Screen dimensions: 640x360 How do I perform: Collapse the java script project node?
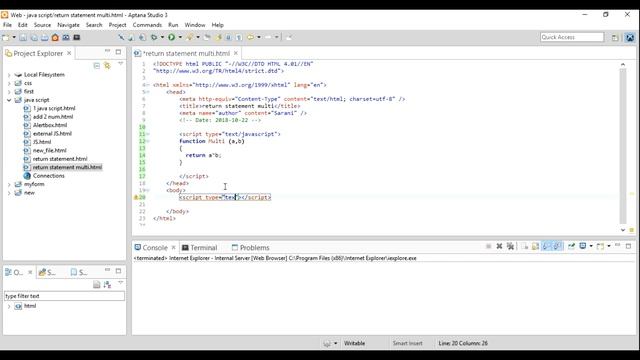point(9,100)
